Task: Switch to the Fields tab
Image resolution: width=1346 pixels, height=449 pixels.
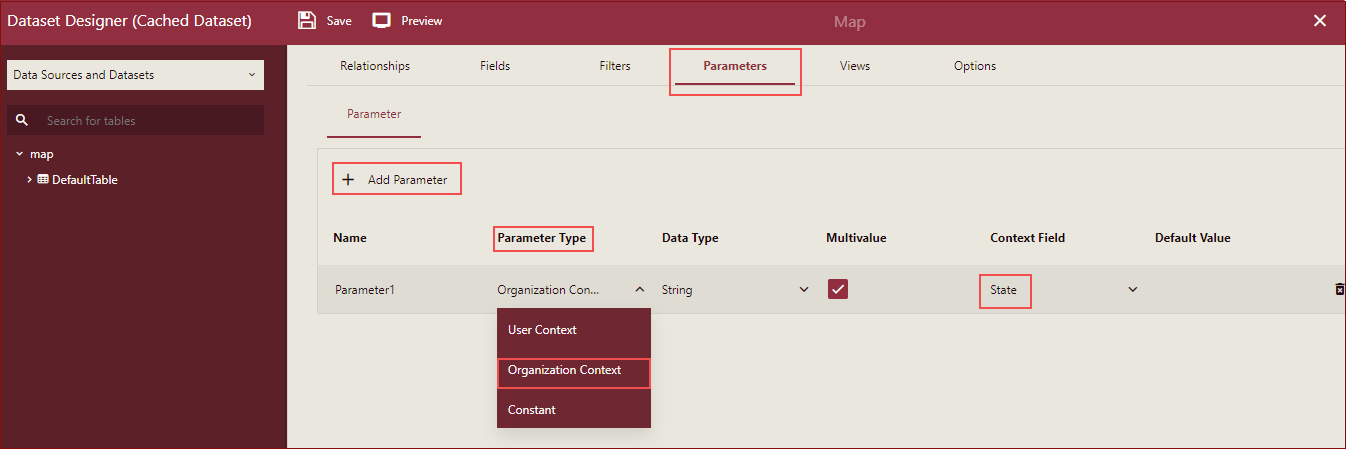Action: [x=495, y=66]
